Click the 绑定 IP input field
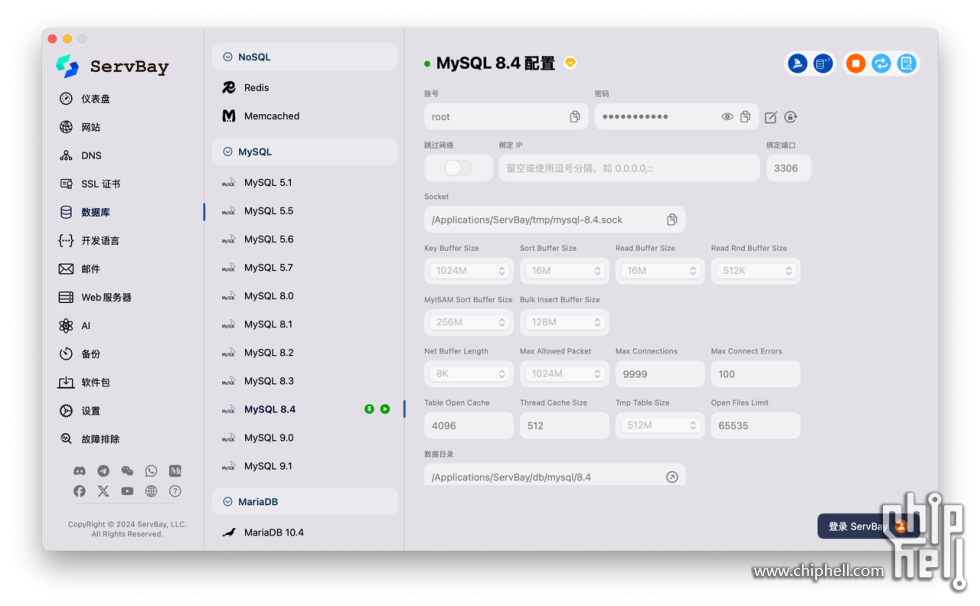The image size is (980, 606). click(629, 168)
